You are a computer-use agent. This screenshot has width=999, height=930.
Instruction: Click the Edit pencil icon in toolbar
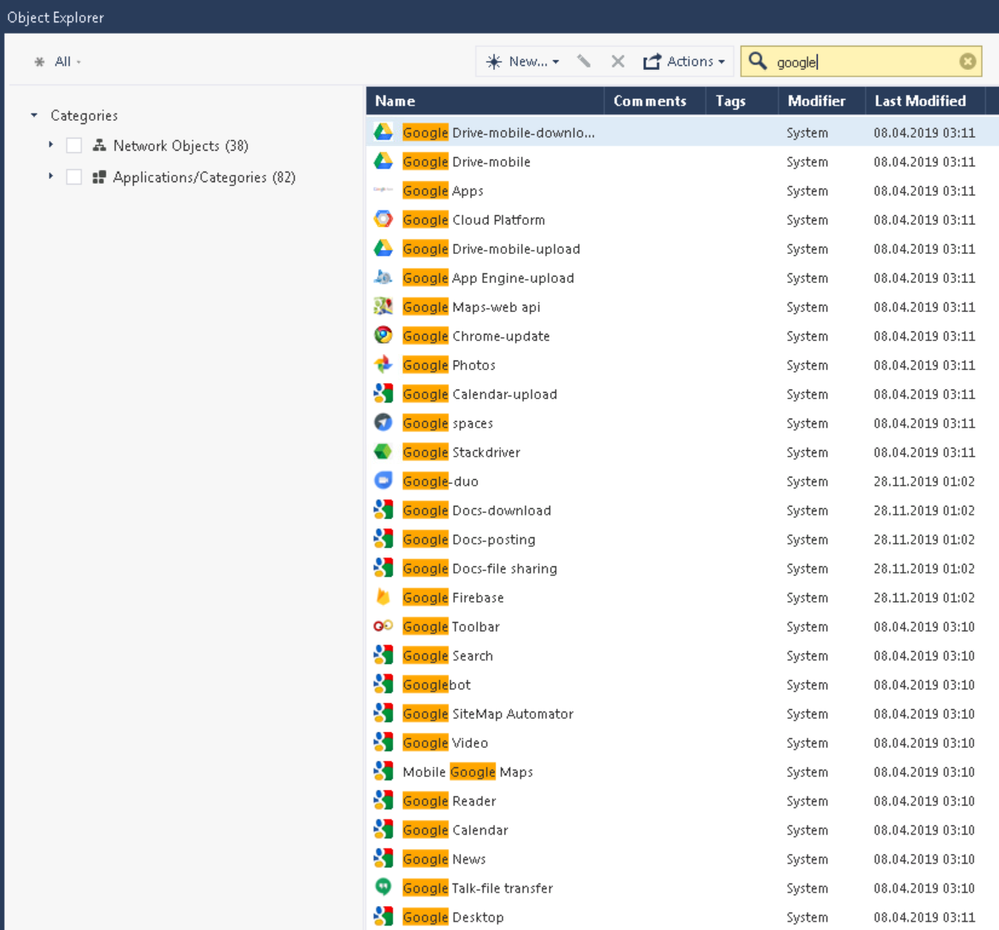point(584,61)
